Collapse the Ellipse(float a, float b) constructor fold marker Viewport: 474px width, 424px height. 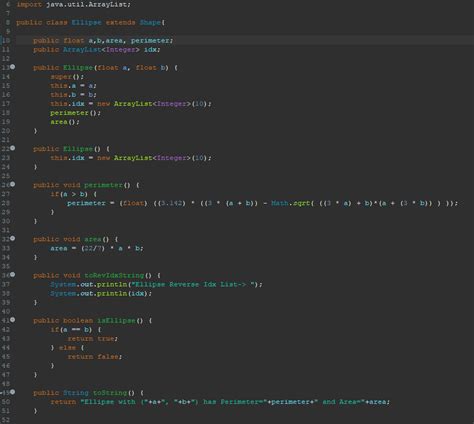tap(12, 67)
